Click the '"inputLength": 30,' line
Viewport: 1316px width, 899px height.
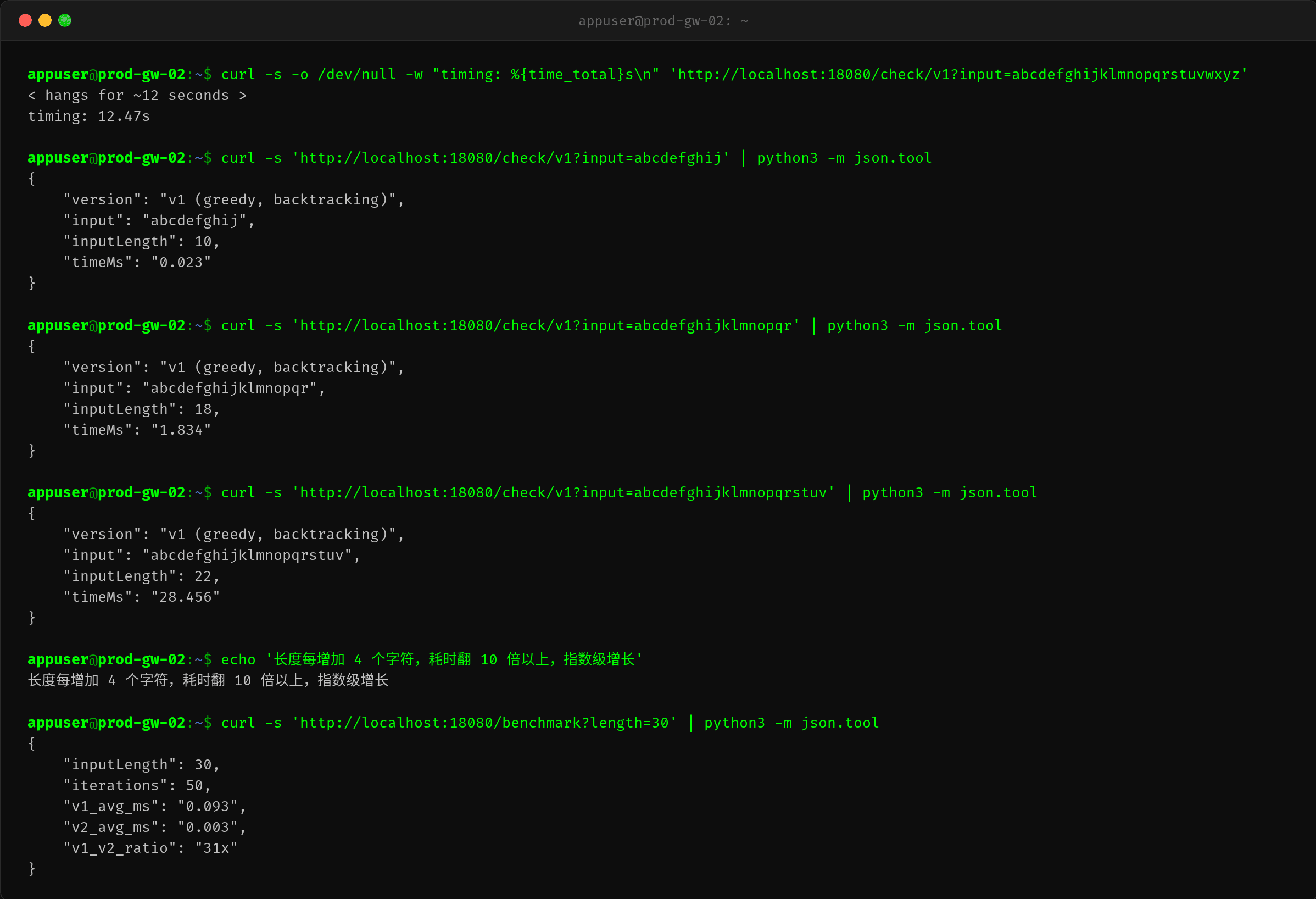click(x=141, y=765)
